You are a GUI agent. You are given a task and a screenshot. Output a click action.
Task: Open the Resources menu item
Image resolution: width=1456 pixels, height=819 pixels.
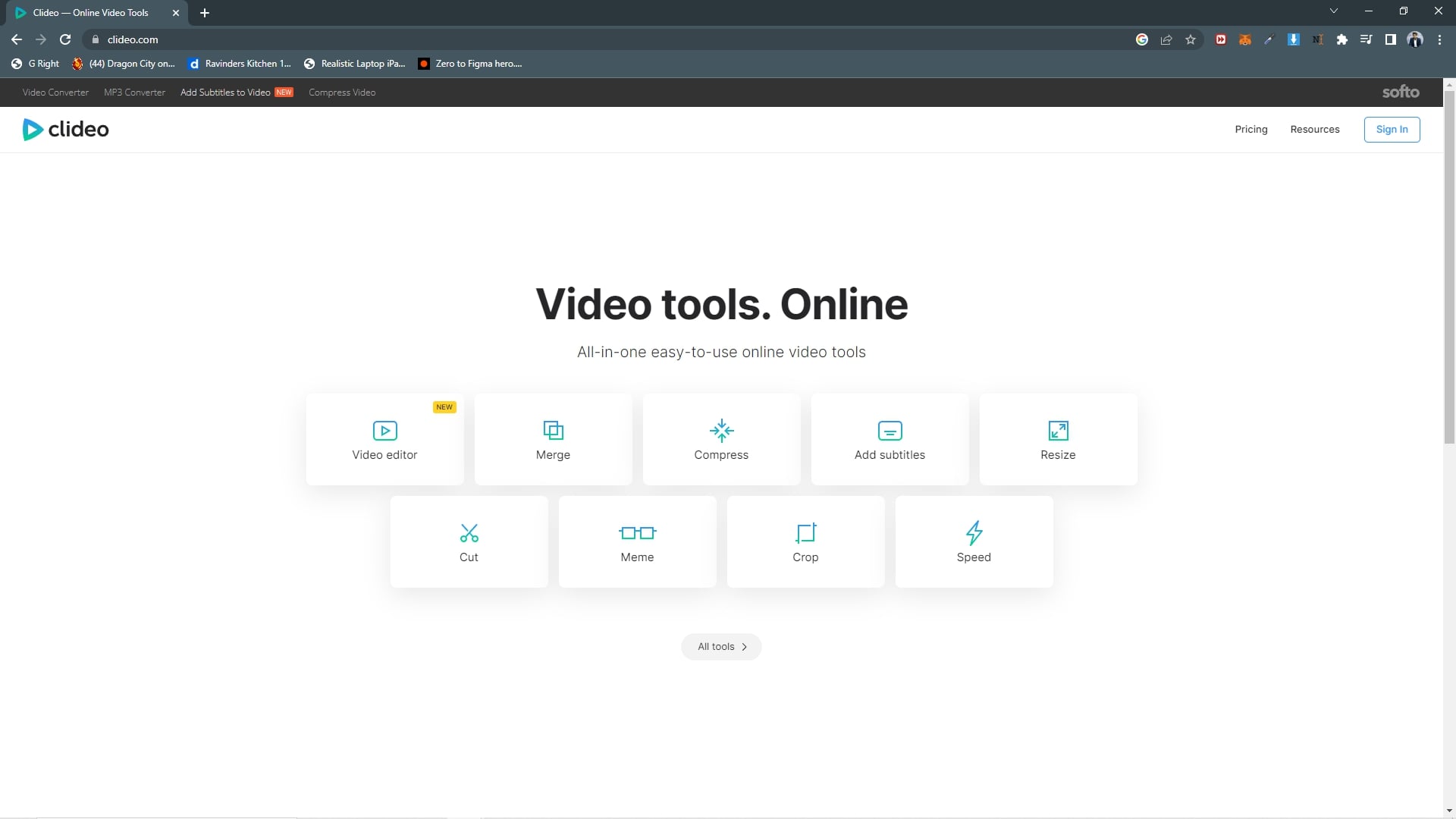coord(1314,130)
